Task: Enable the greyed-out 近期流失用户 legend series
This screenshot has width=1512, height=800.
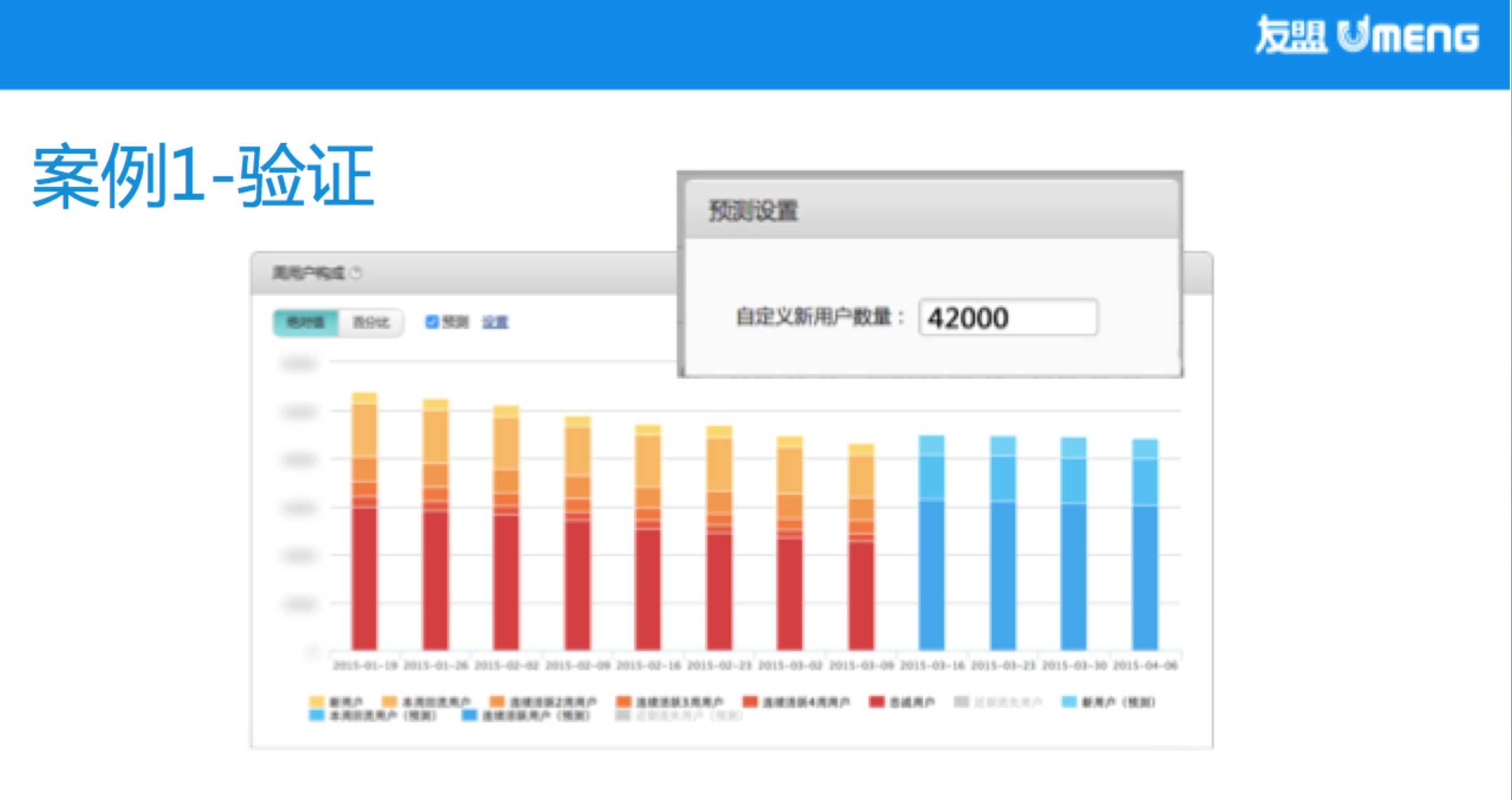Action: [961, 702]
